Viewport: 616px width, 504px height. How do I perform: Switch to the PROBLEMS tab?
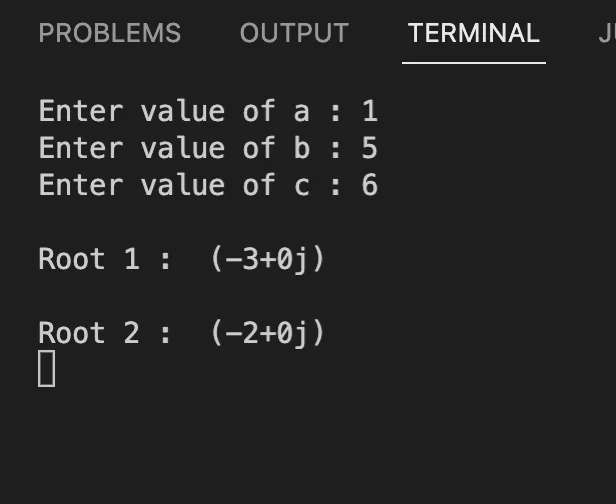[x=110, y=33]
